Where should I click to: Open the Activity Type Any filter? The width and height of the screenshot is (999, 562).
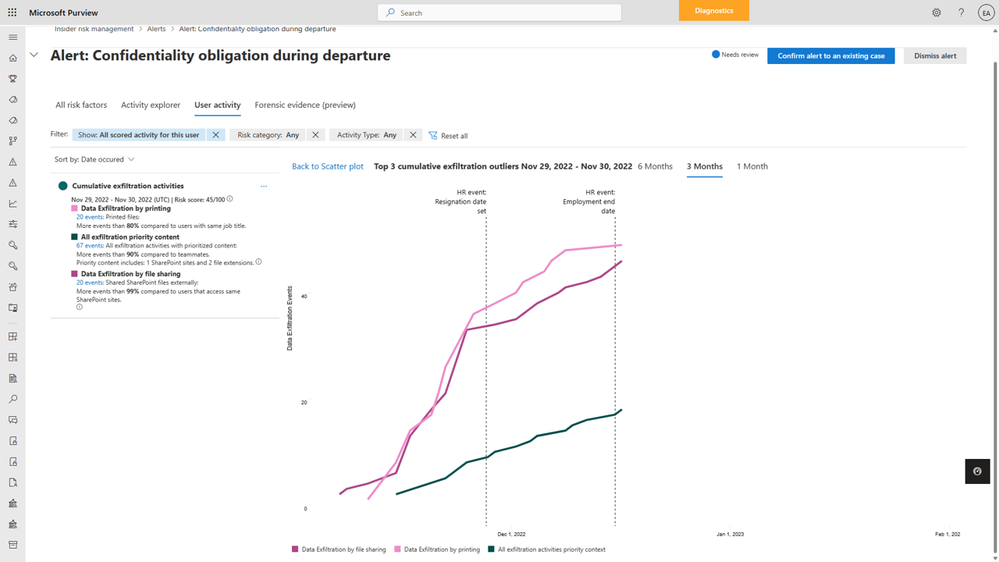click(x=366, y=135)
